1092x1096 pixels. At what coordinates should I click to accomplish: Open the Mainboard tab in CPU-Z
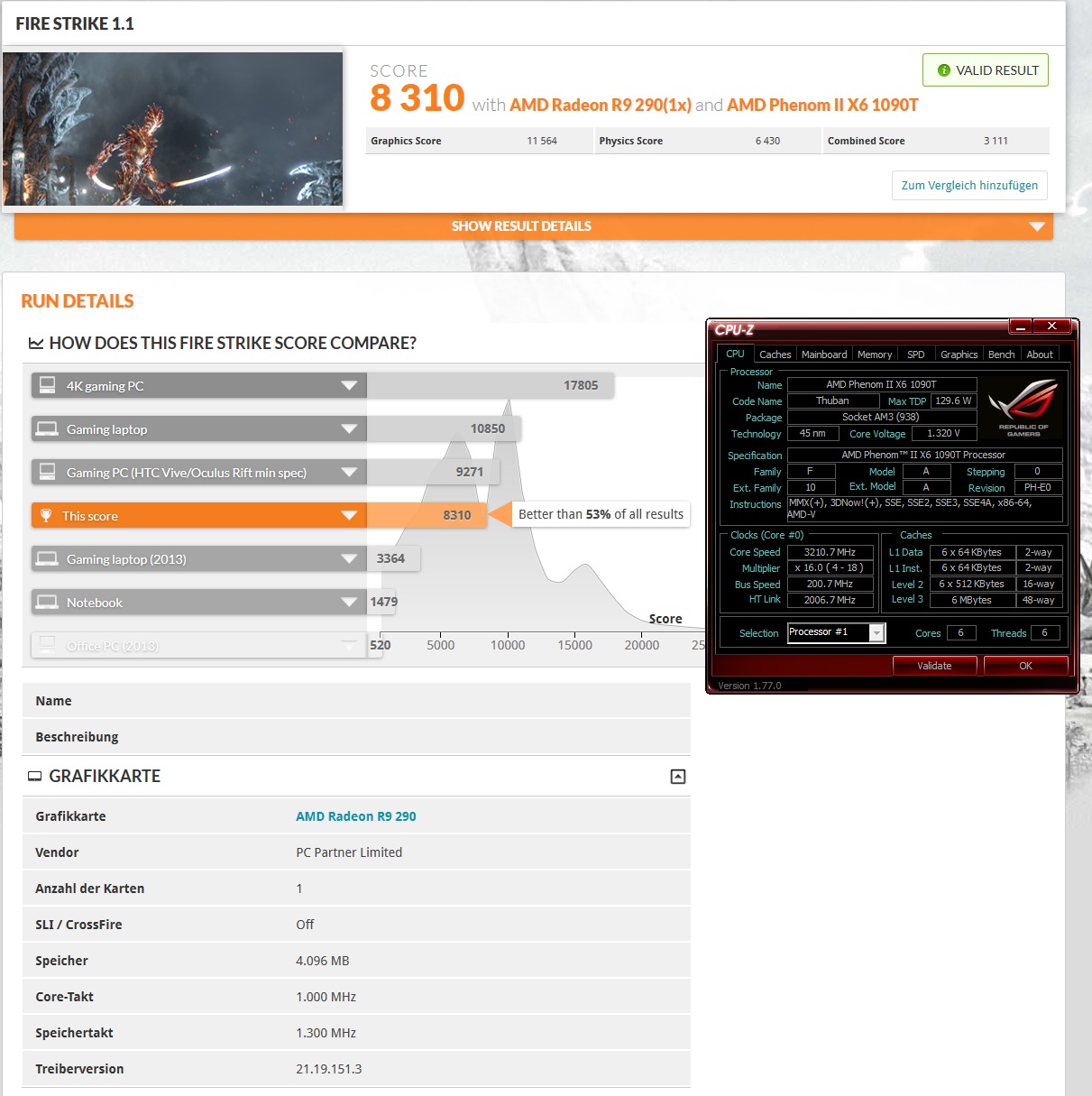coord(824,355)
